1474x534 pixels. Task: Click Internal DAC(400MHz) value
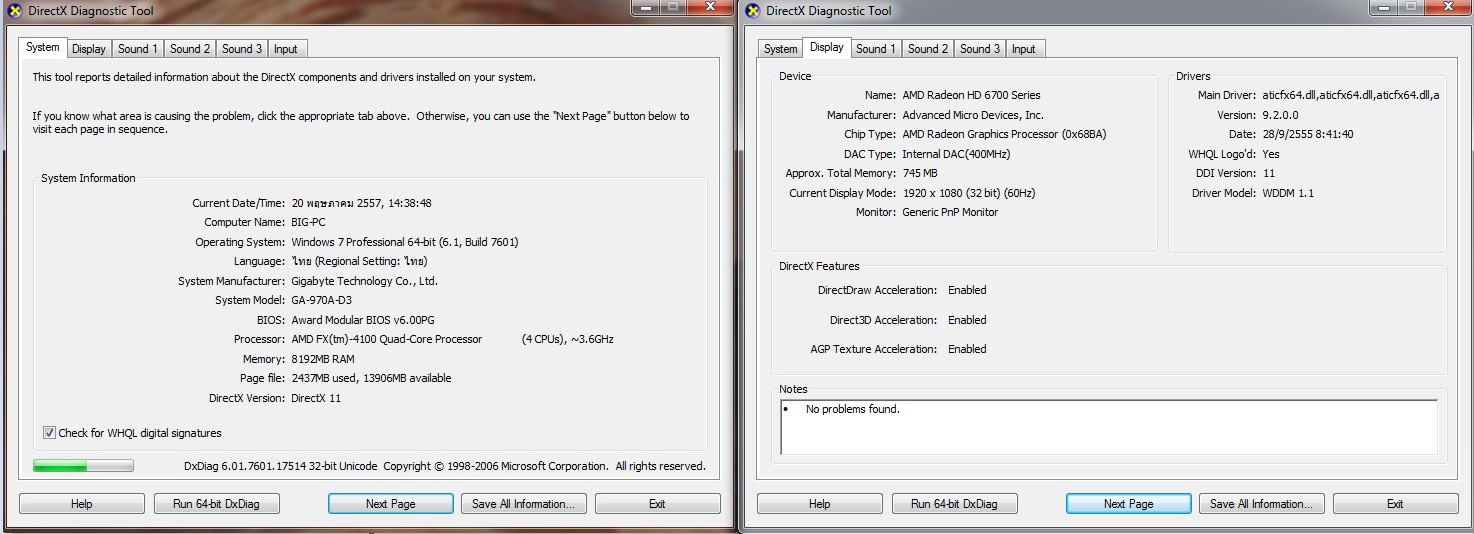click(x=956, y=154)
